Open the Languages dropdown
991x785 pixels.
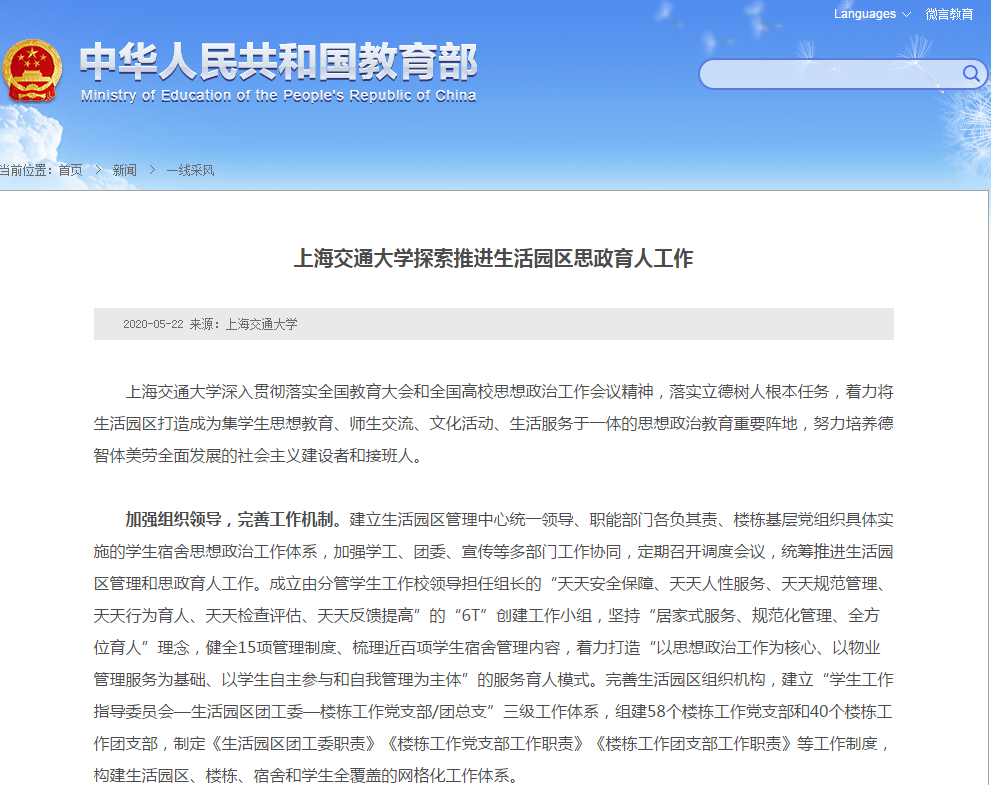[x=872, y=14]
